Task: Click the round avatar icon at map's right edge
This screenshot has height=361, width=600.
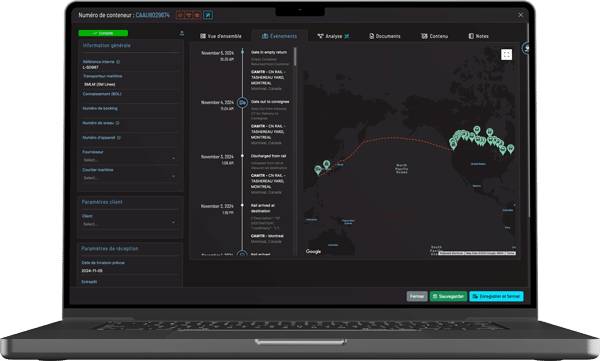Action: pos(526,49)
